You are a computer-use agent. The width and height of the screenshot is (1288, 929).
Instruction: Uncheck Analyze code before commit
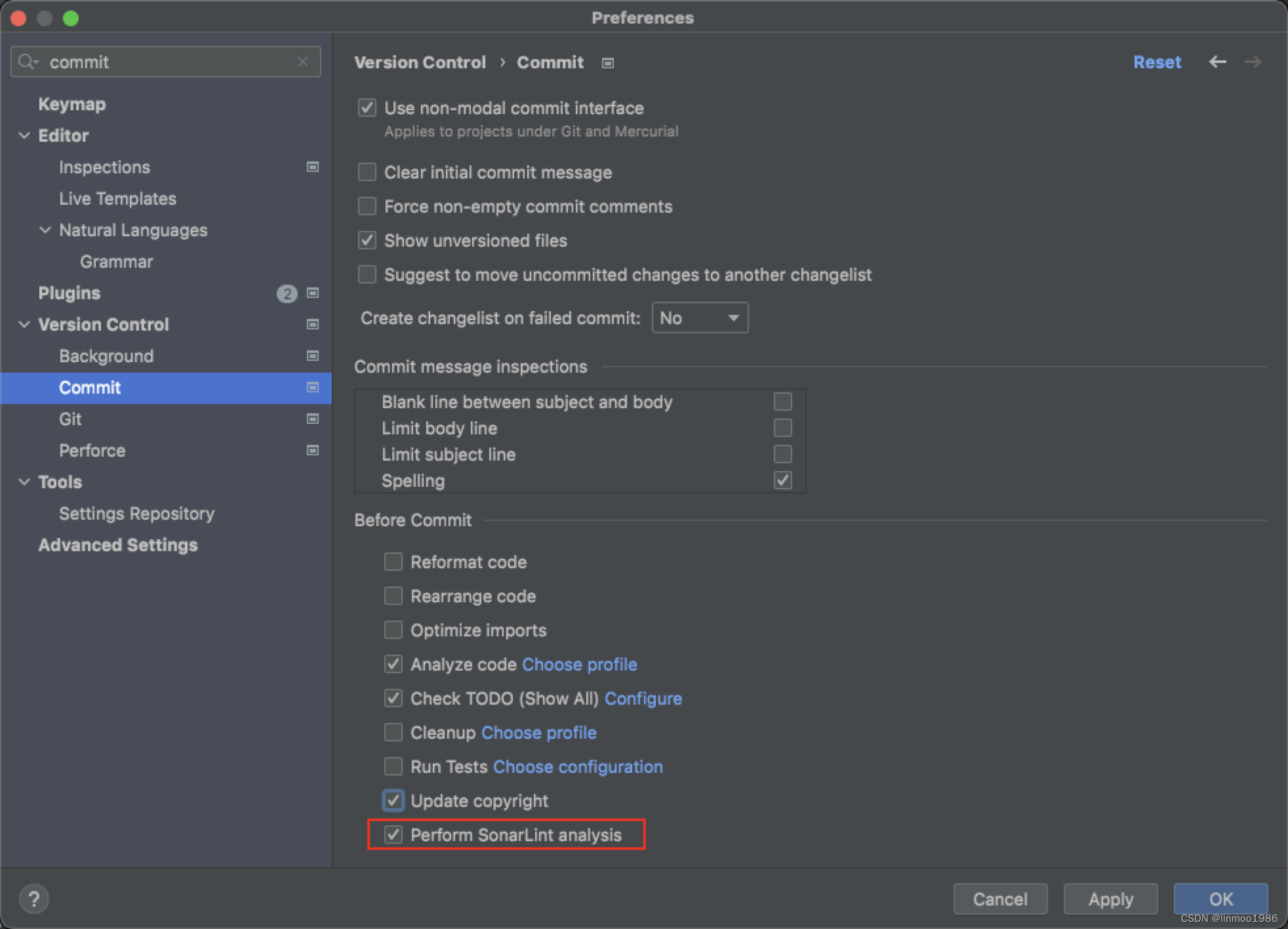393,664
